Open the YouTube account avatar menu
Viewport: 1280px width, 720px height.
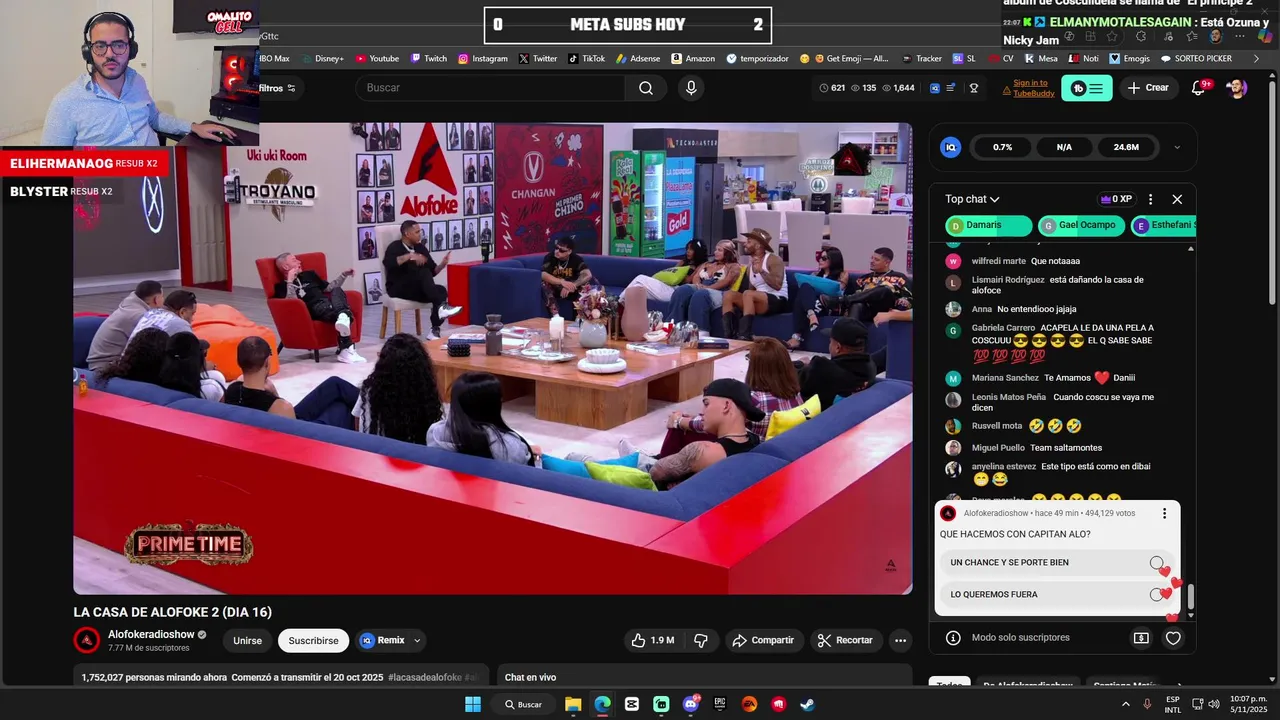[1236, 88]
